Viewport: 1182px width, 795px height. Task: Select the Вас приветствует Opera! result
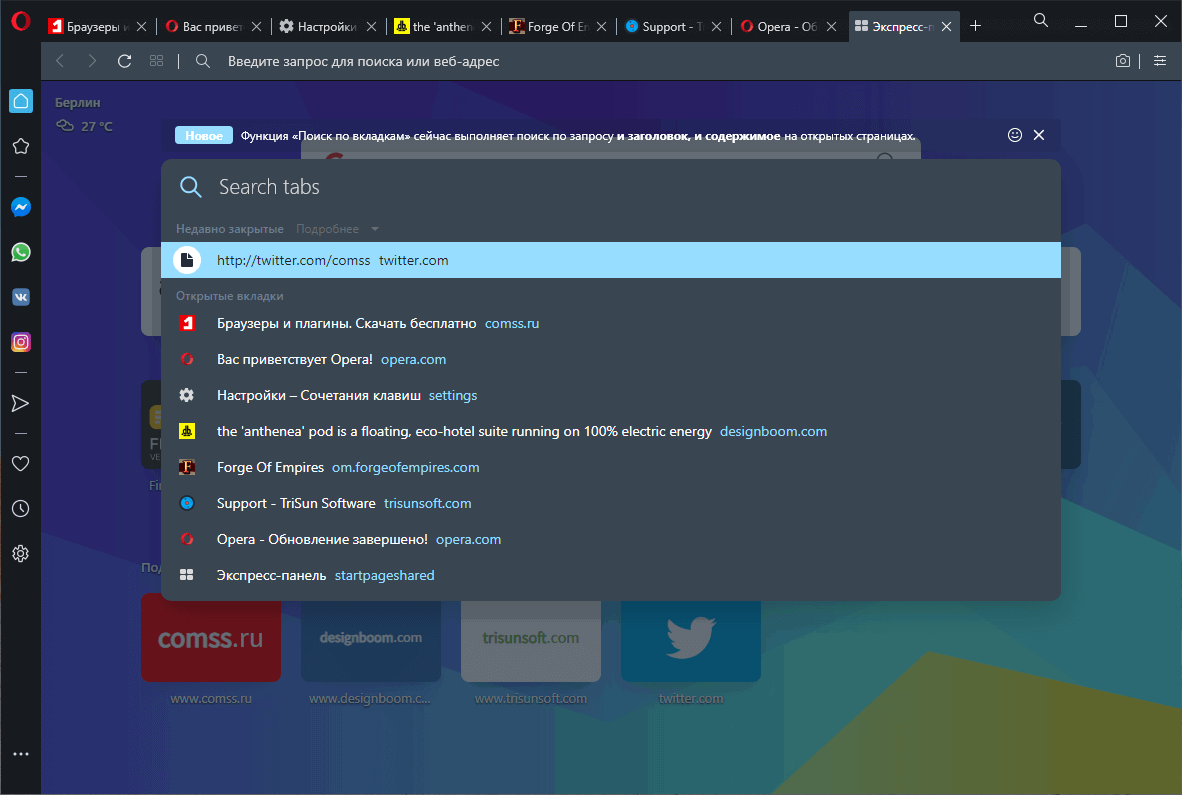point(611,359)
